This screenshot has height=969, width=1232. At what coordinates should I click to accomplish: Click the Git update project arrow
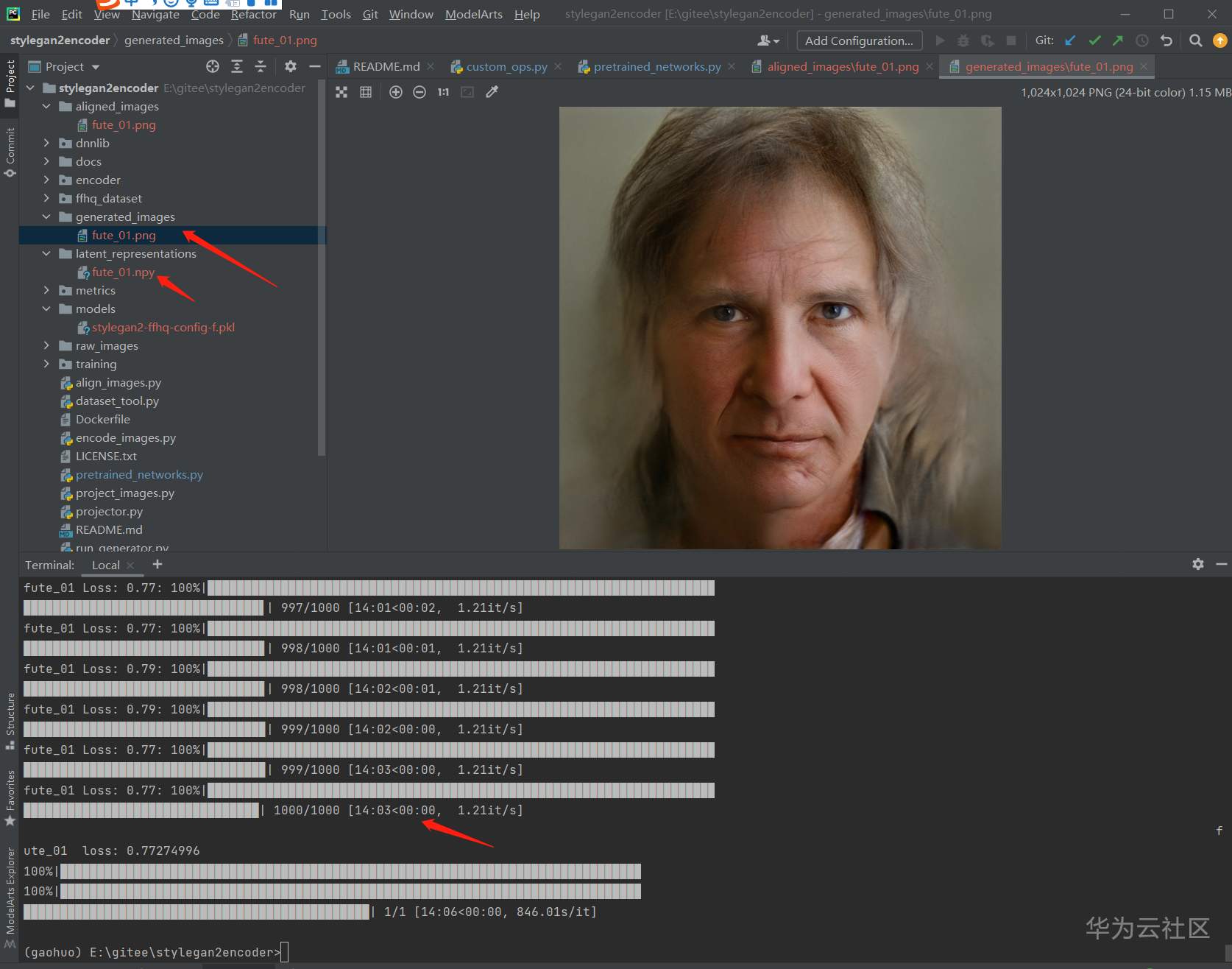[x=1070, y=41]
